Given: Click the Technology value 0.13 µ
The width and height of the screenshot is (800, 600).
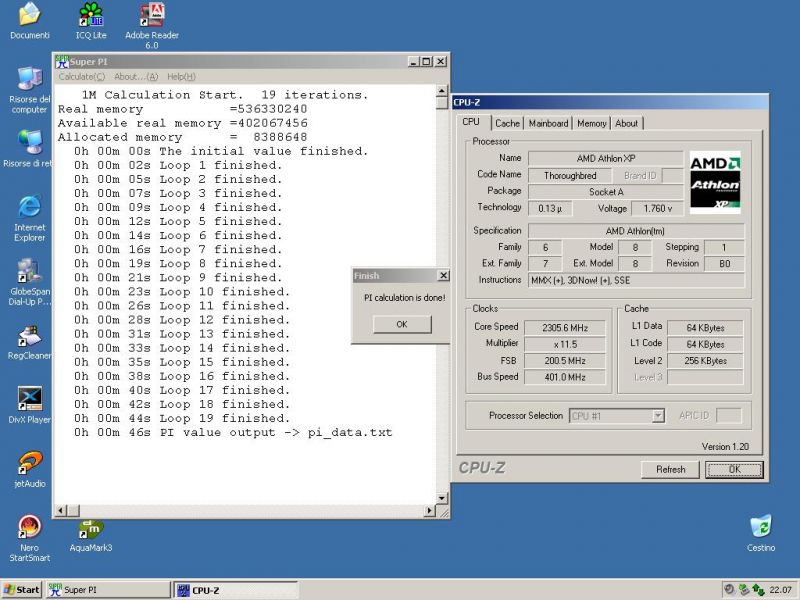Looking at the screenshot, I should click(x=550, y=208).
